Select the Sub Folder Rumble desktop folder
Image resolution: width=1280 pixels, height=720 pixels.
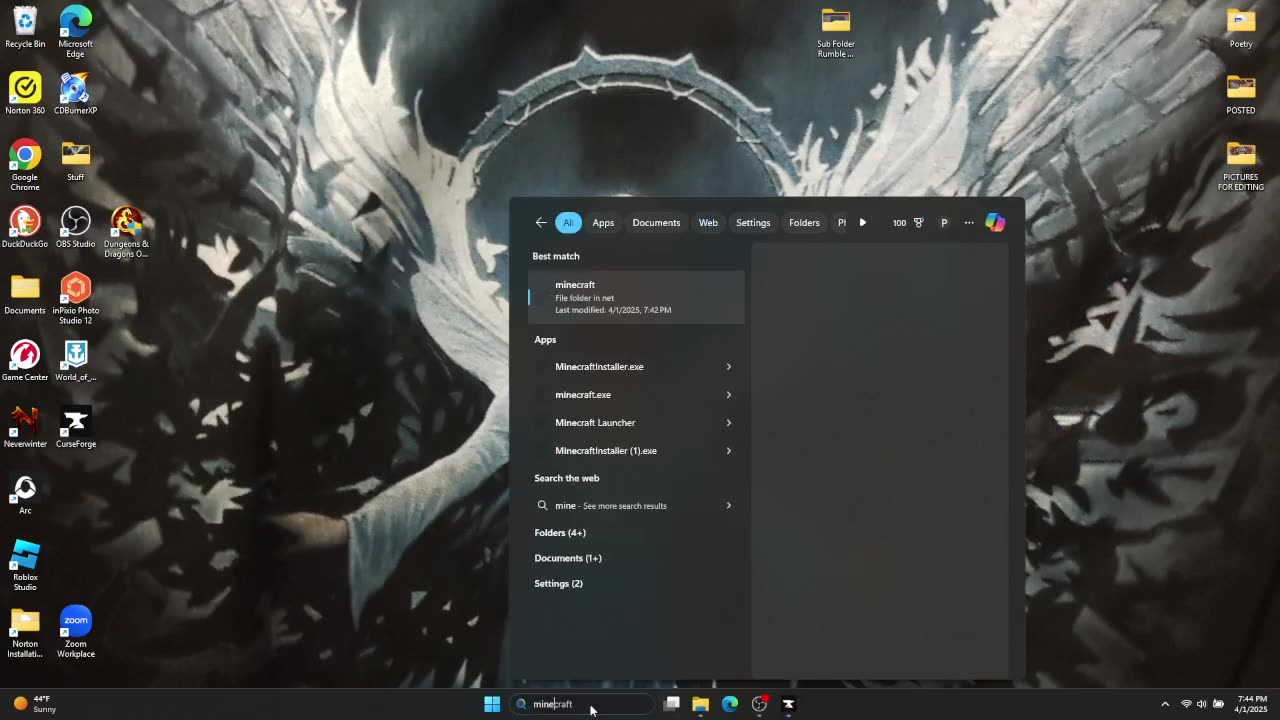(836, 32)
